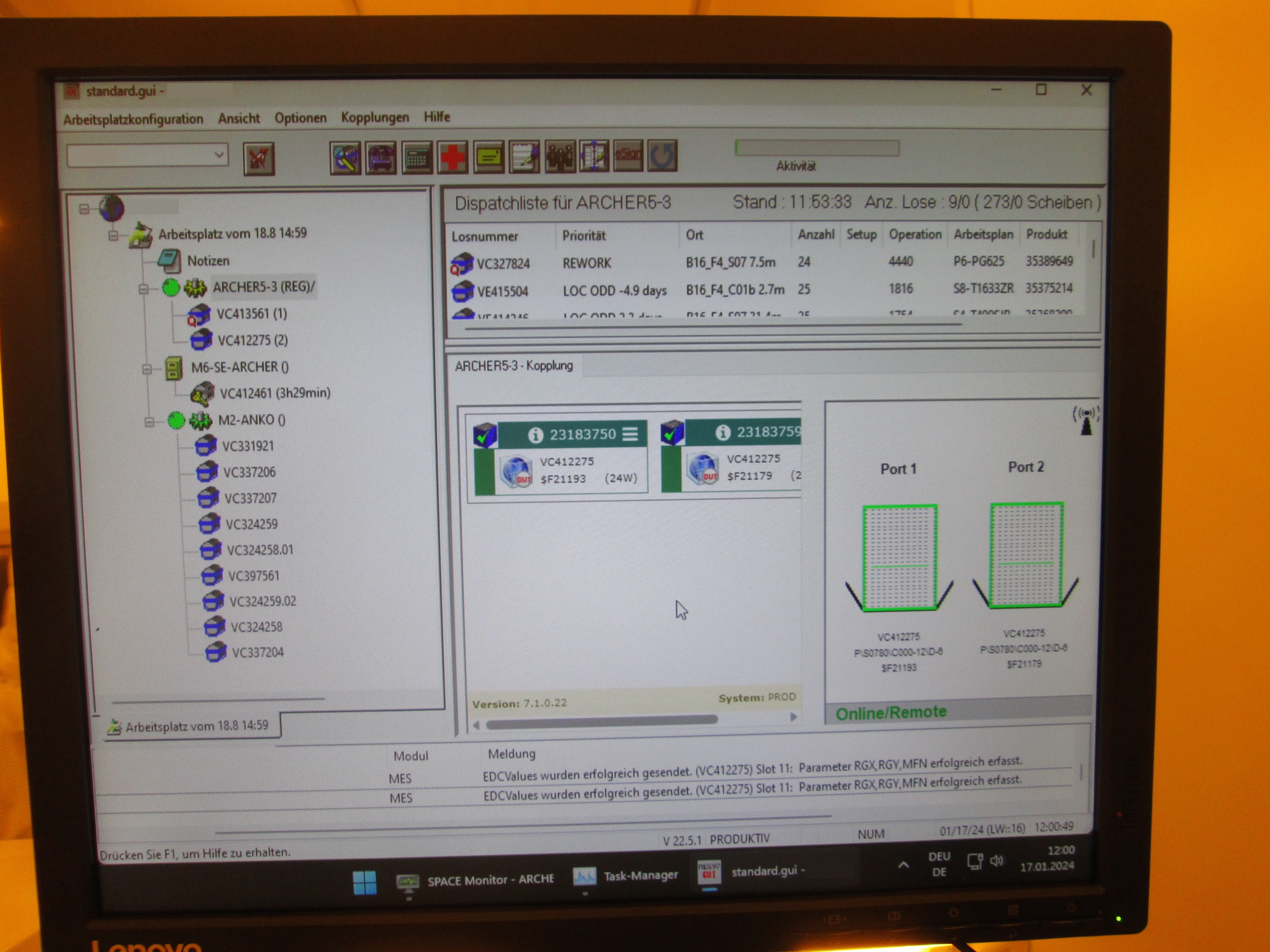Collapse the ARCHER5-3 (REG) tree node
Image resolution: width=1270 pixels, height=952 pixels.
pos(144,289)
